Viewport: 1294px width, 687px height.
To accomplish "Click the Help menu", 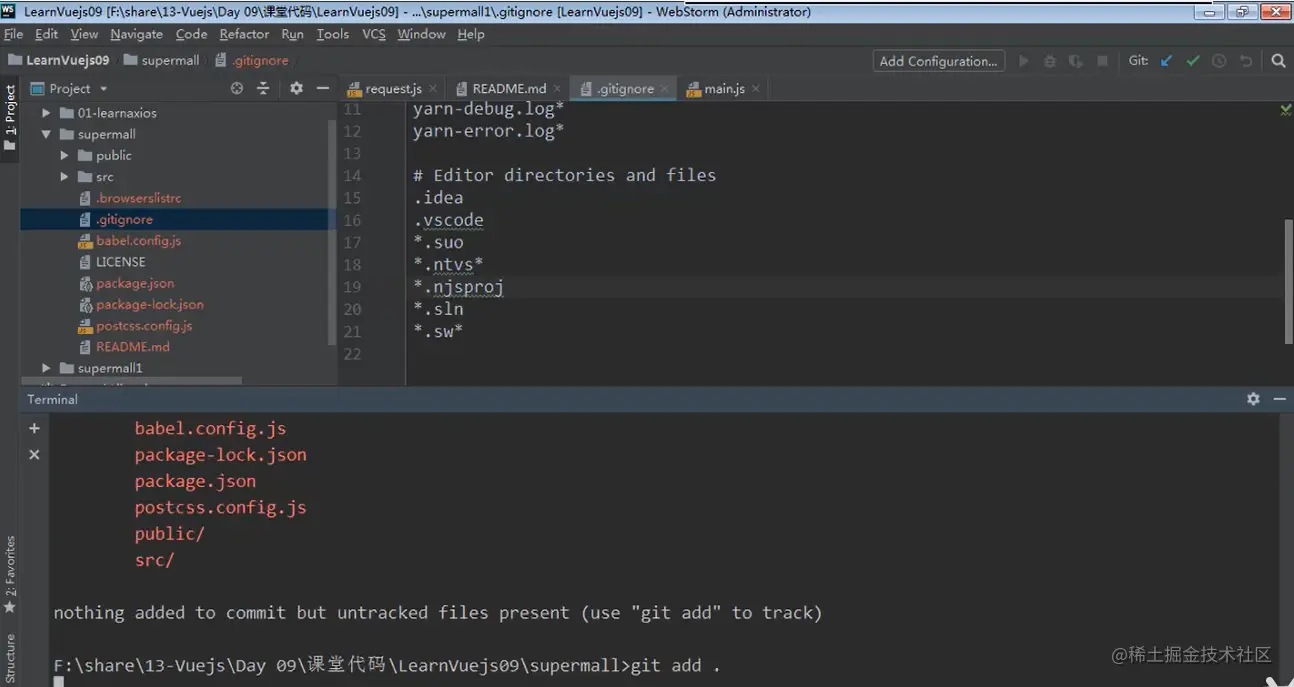I will [471, 34].
